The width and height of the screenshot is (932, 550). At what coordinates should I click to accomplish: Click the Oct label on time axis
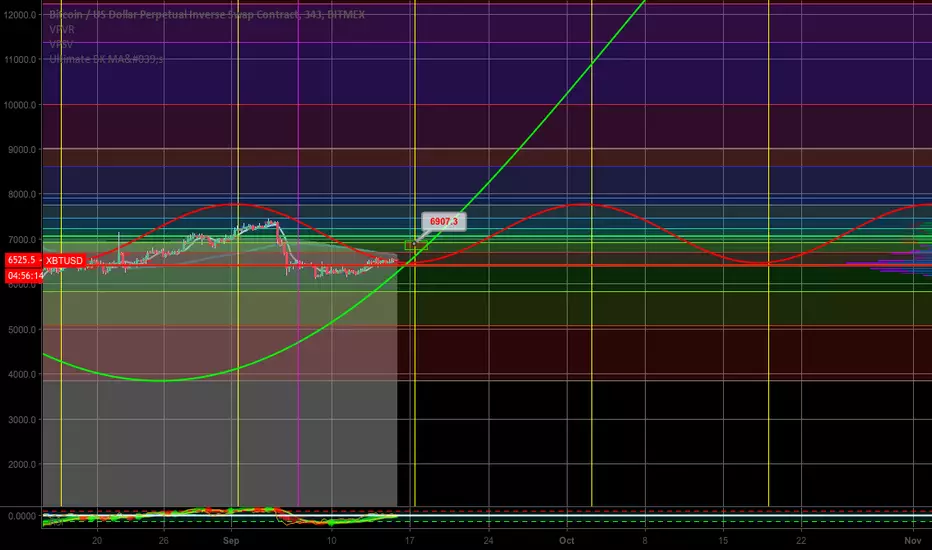(566, 540)
